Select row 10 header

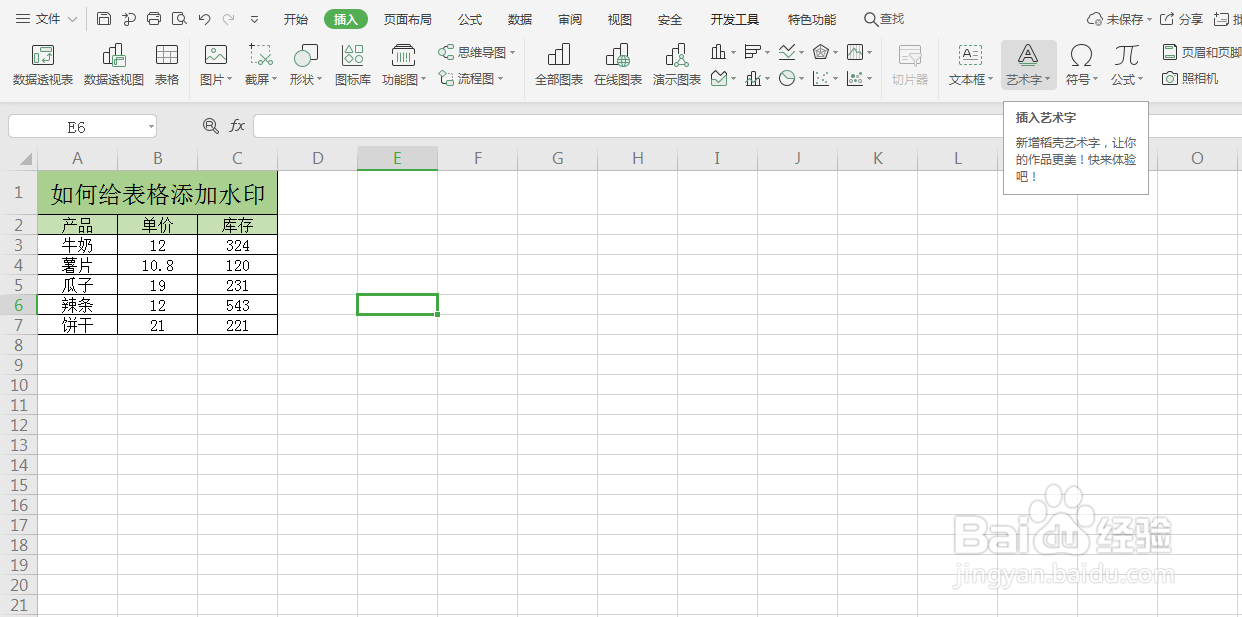18,385
